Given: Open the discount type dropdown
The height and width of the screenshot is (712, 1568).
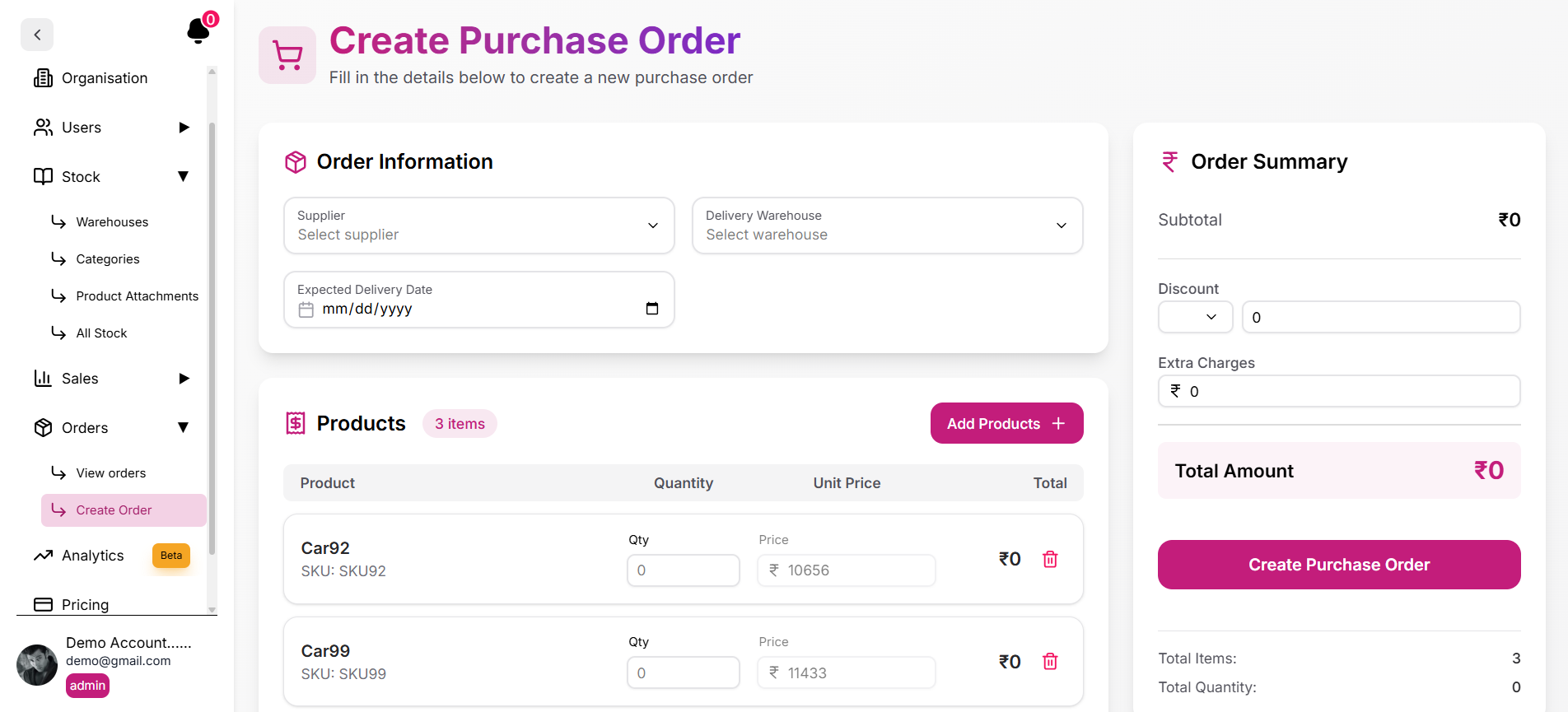Looking at the screenshot, I should pyautogui.click(x=1195, y=317).
